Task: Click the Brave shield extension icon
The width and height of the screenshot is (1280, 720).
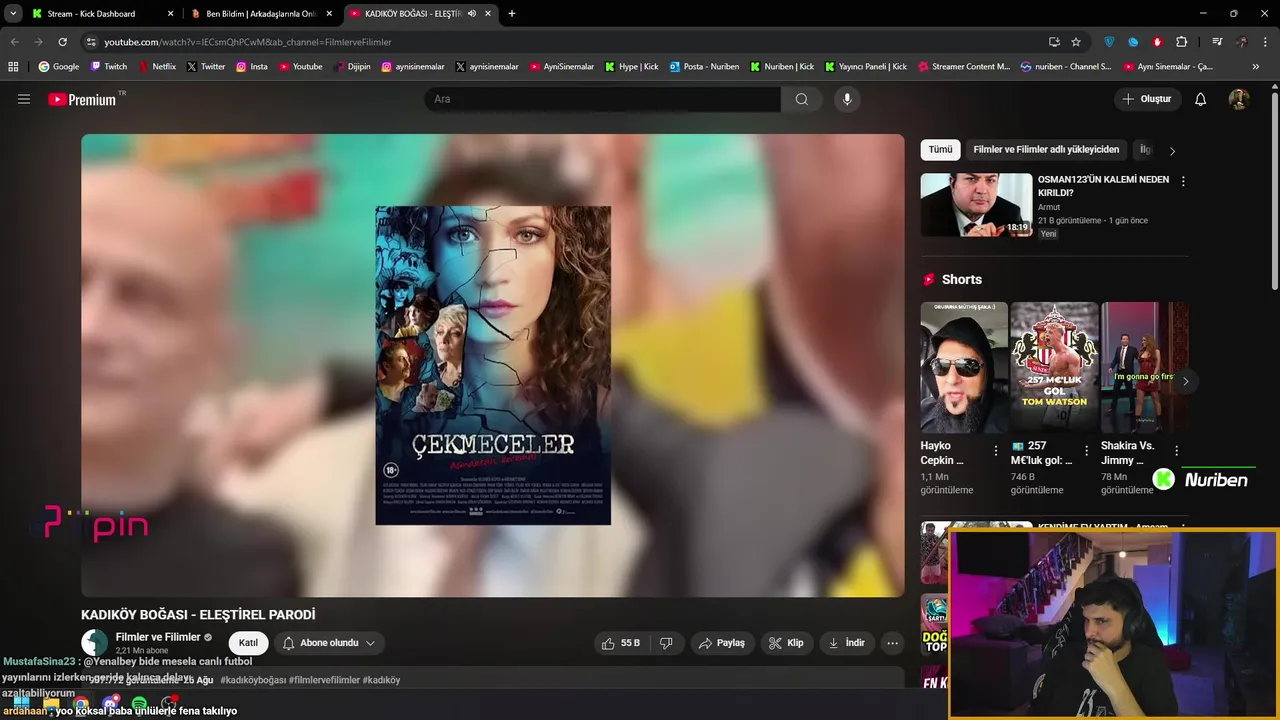Action: [x=1109, y=42]
